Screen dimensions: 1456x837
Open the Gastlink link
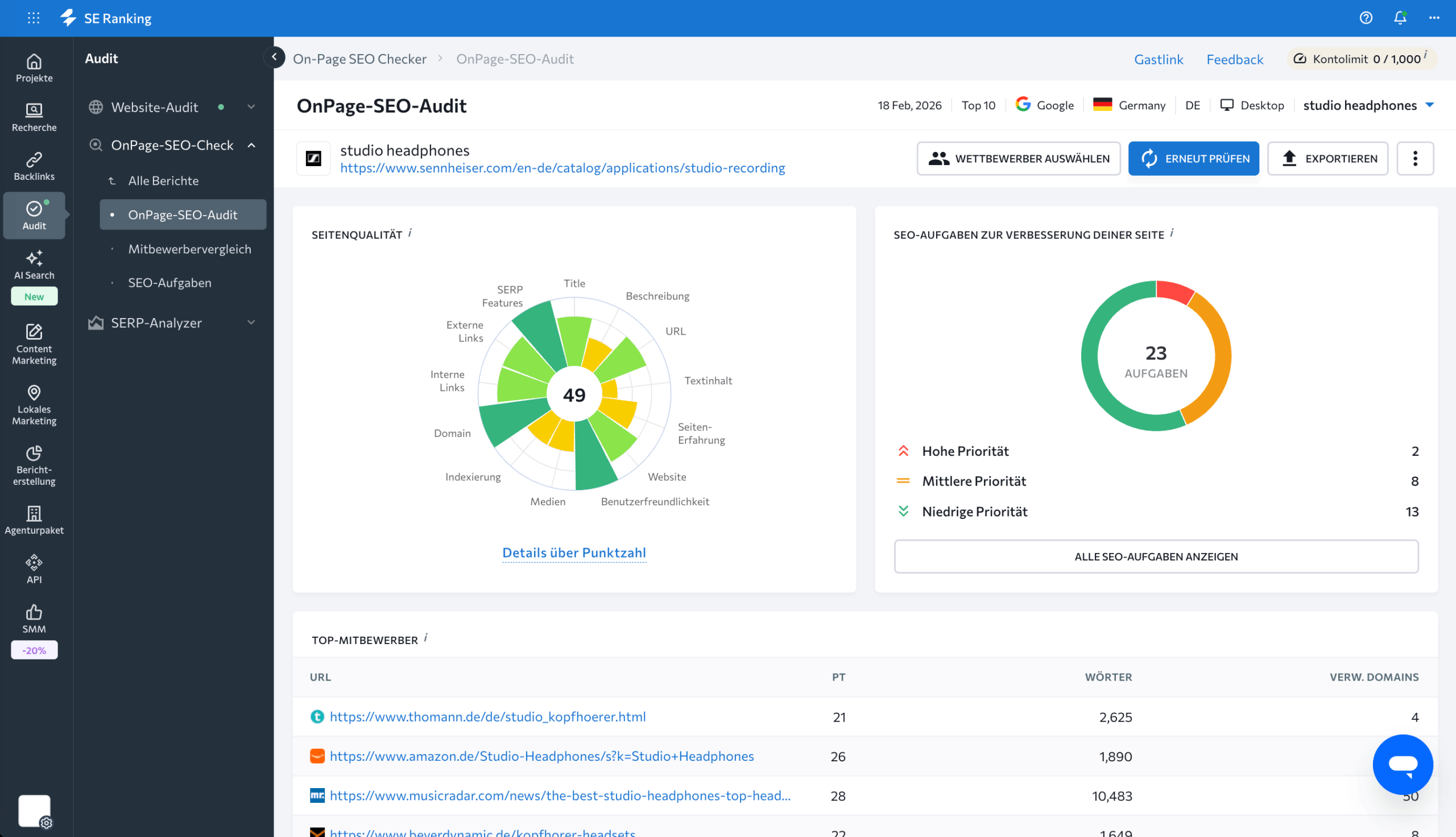coord(1159,59)
